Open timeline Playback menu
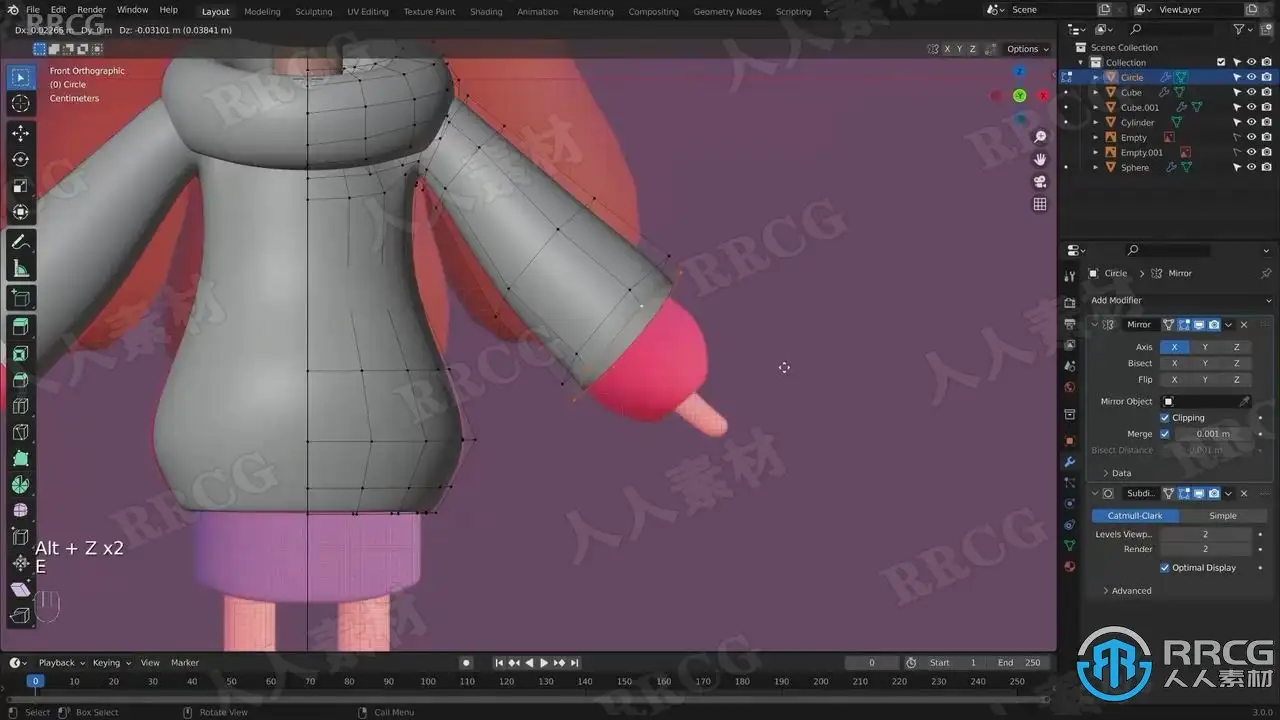 (61, 663)
